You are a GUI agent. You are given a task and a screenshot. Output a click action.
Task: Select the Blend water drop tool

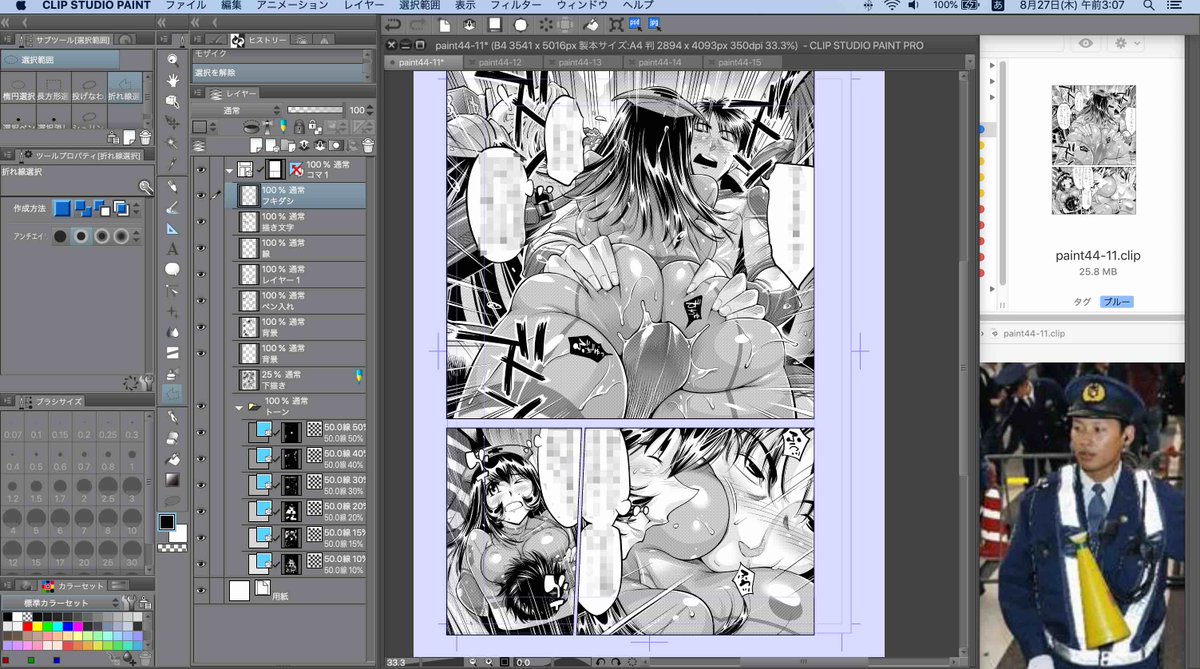click(x=172, y=332)
